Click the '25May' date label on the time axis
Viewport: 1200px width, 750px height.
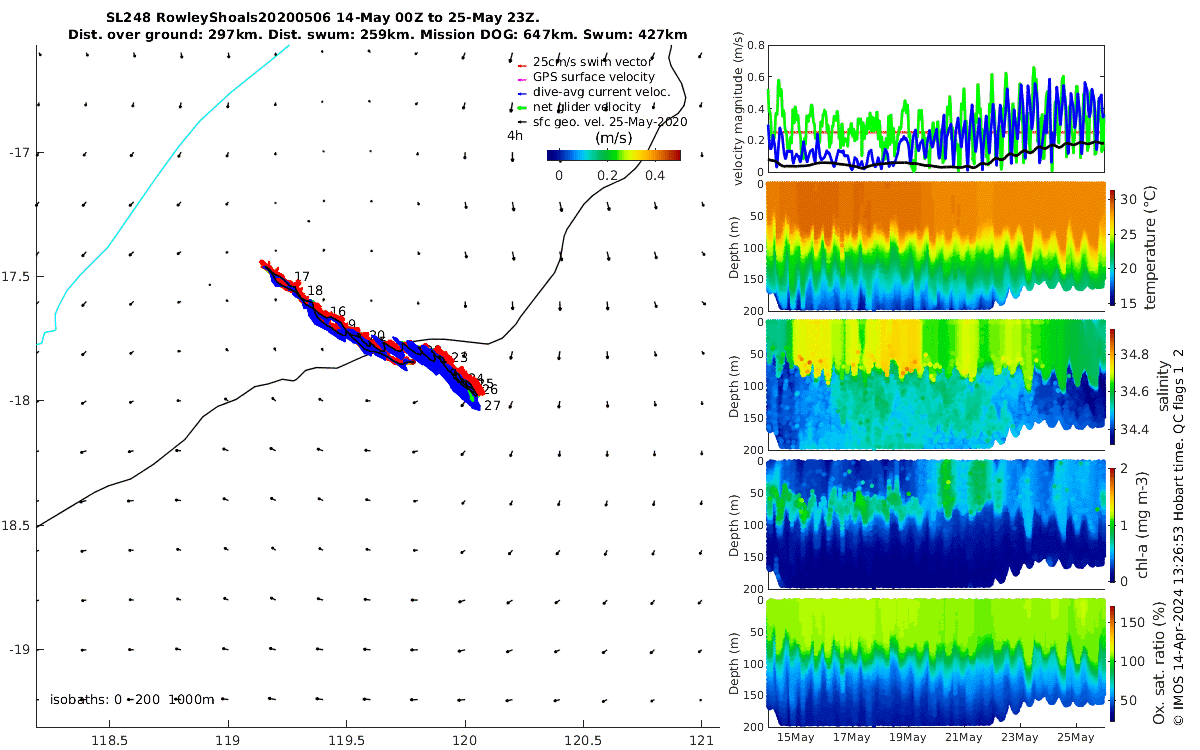[x=1076, y=738]
